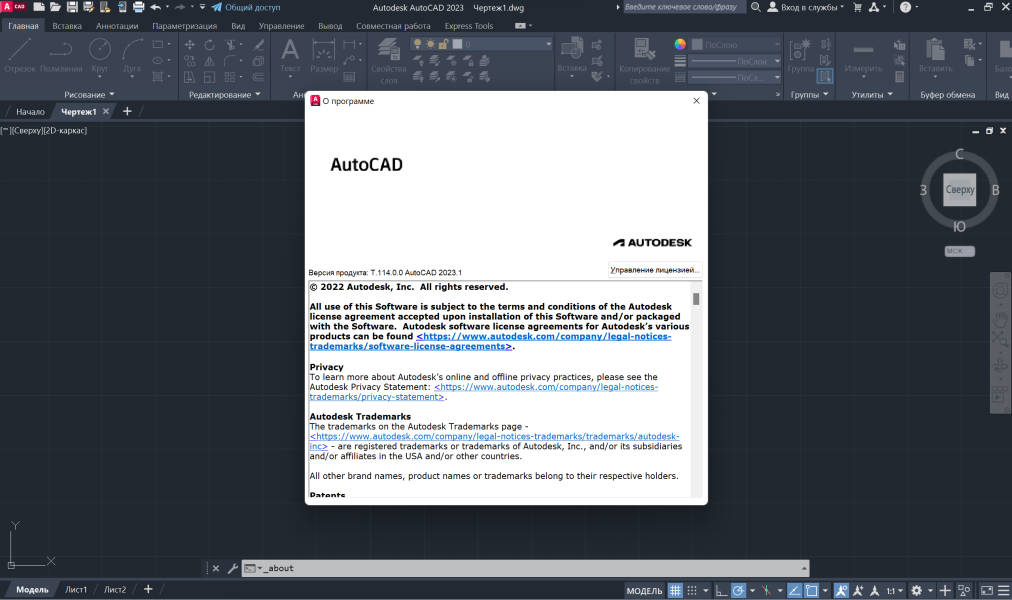
Task: Open status bar customization hamburger menu
Action: (1003, 590)
